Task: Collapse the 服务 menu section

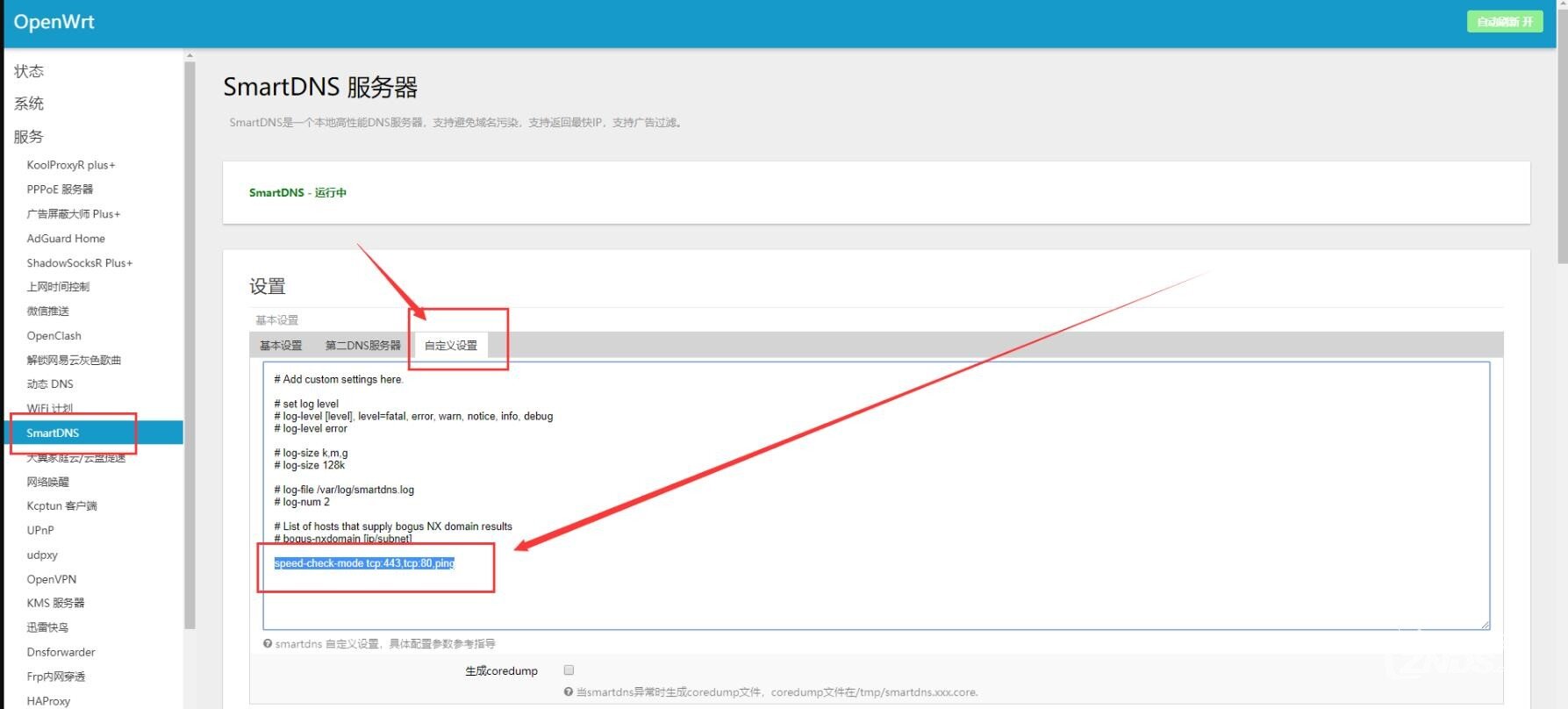Action: [x=29, y=137]
